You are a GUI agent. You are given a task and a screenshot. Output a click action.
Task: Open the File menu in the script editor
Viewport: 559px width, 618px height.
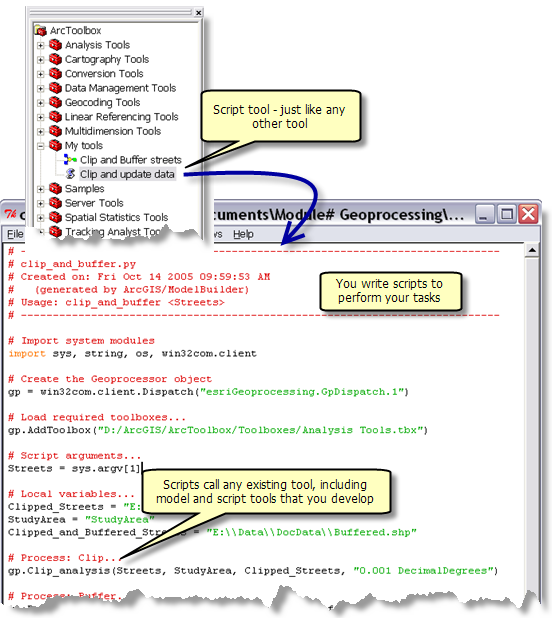coord(15,234)
